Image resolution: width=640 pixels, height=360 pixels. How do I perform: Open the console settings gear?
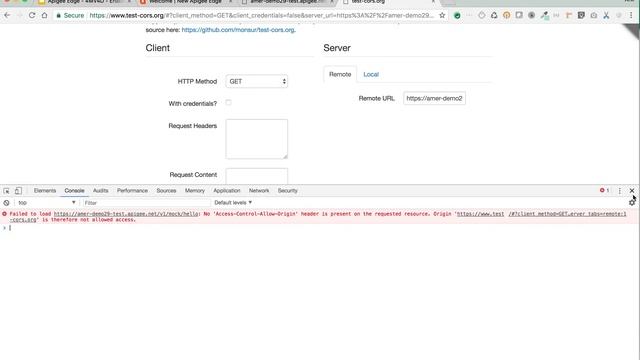(632, 202)
